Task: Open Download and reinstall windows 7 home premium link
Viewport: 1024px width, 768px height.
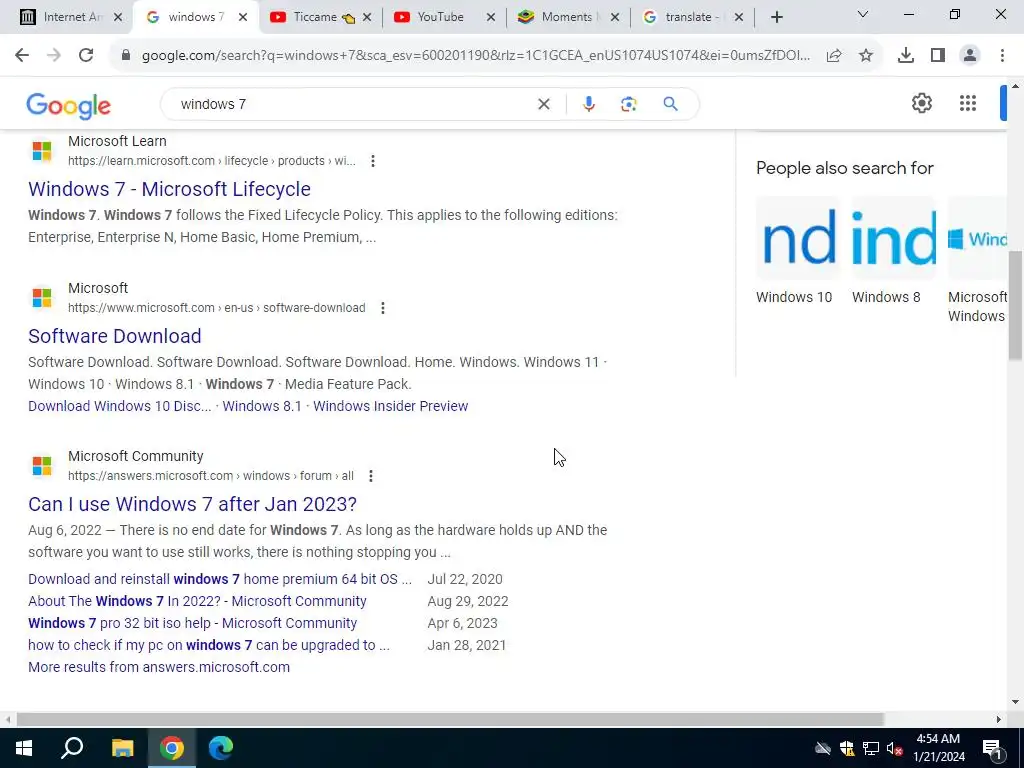Action: pos(219,579)
